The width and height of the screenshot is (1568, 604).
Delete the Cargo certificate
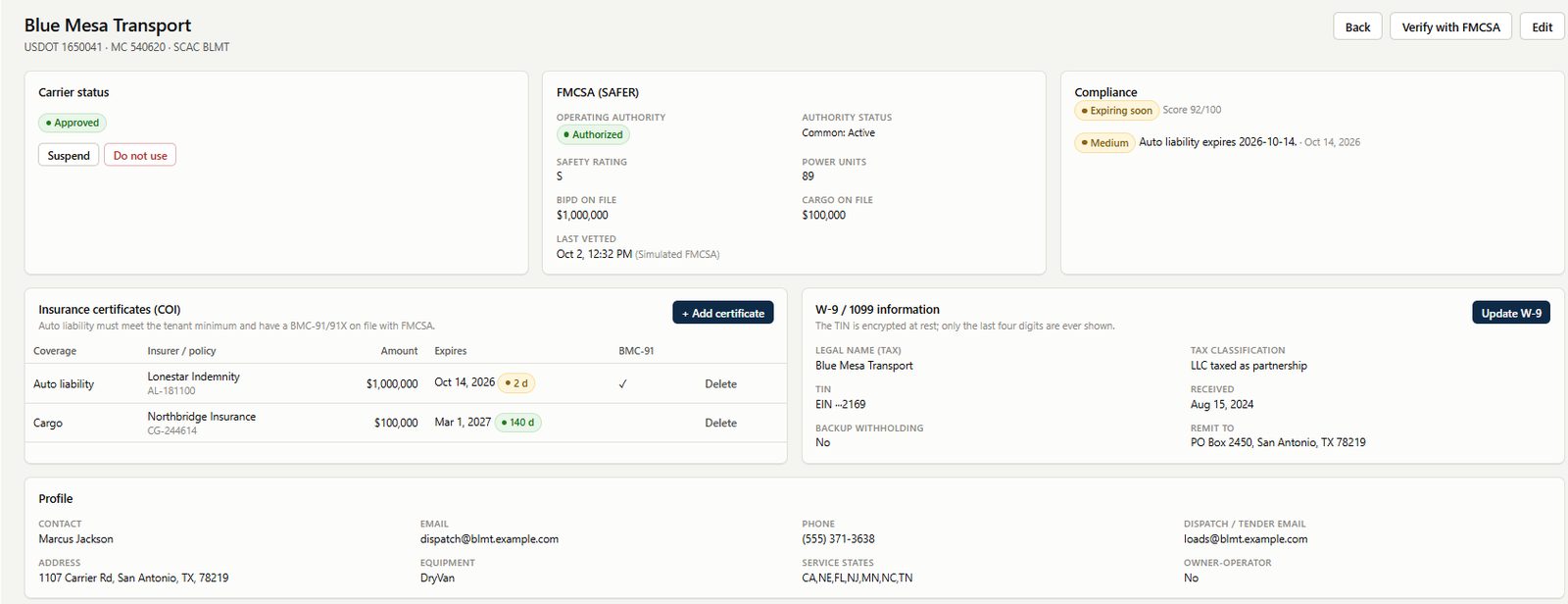(x=720, y=424)
